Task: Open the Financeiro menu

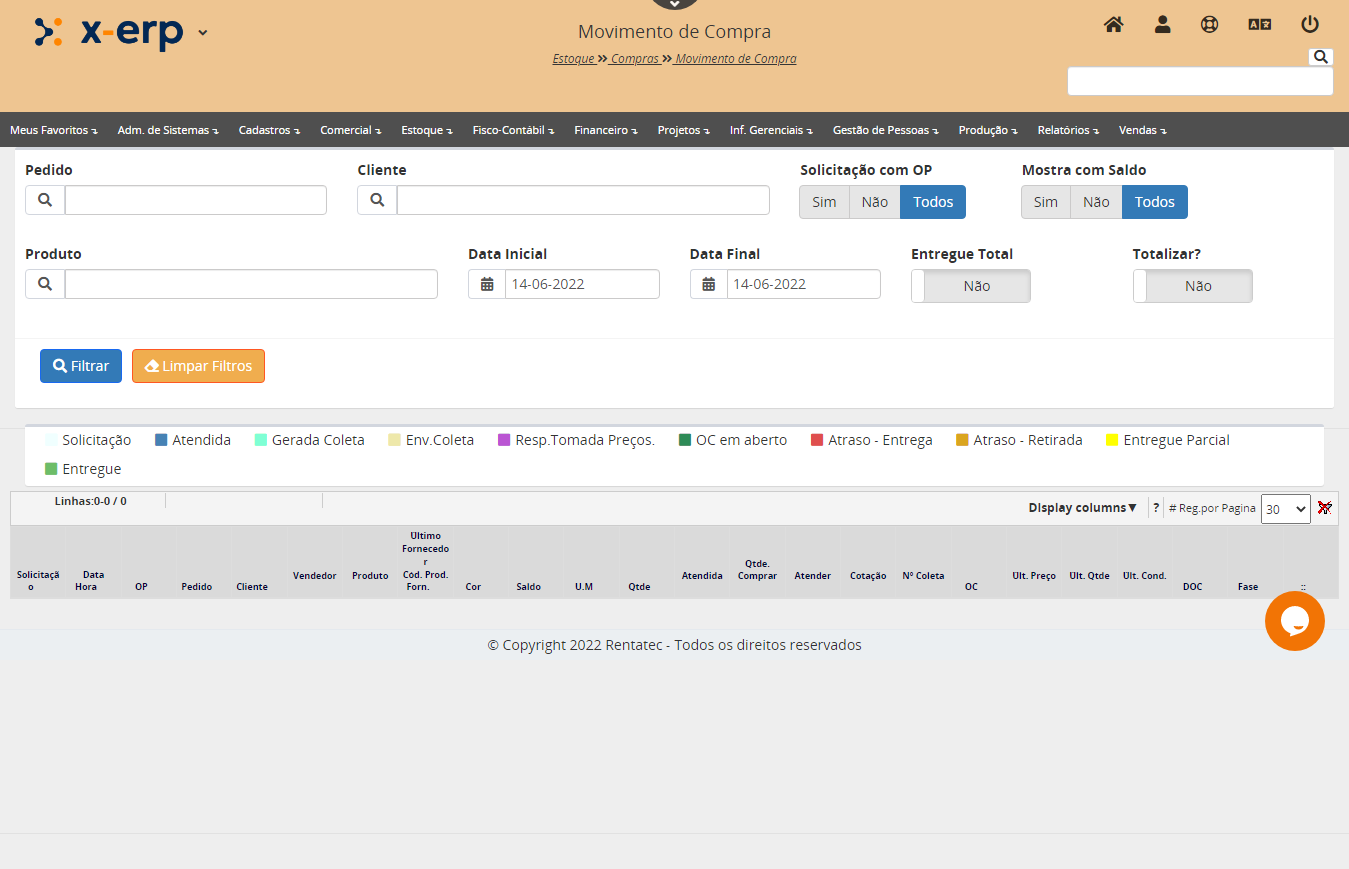Action: (605, 130)
